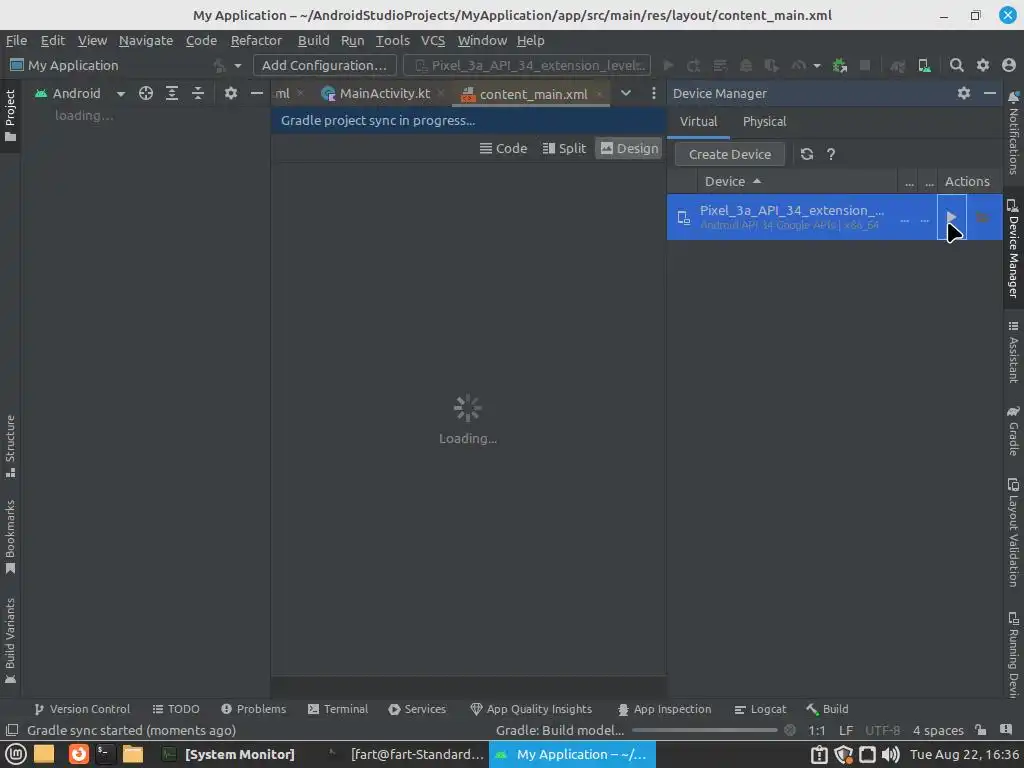Collapse all in Project panel
1024x768 pixels.
tap(198, 93)
